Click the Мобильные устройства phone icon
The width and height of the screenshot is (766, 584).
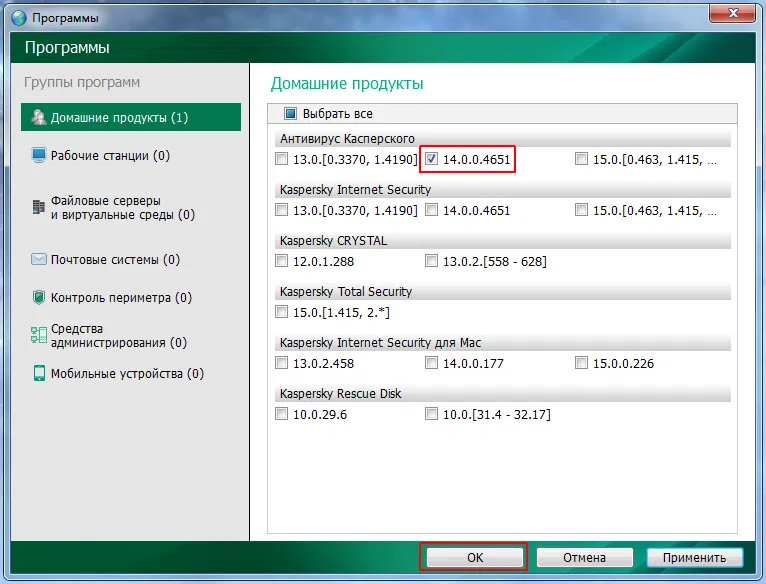pyautogui.click(x=39, y=373)
